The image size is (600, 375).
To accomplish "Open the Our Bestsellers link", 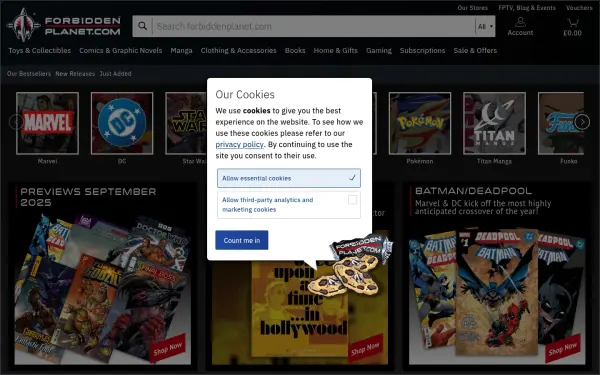I will click(29, 73).
